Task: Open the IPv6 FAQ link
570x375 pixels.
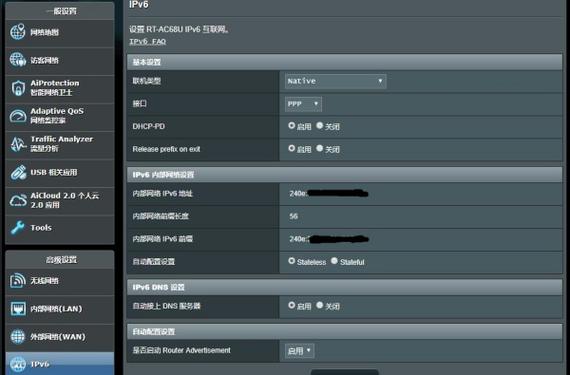Action: (148, 41)
